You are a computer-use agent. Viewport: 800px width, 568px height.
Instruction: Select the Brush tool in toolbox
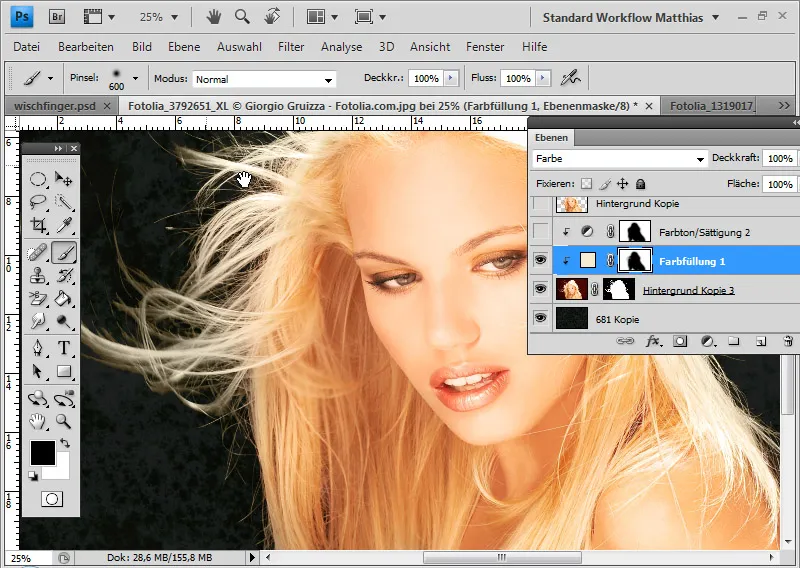[64, 252]
